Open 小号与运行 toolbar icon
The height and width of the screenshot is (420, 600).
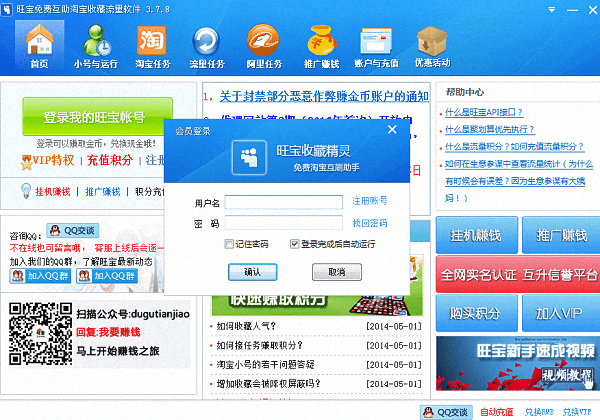coord(96,46)
